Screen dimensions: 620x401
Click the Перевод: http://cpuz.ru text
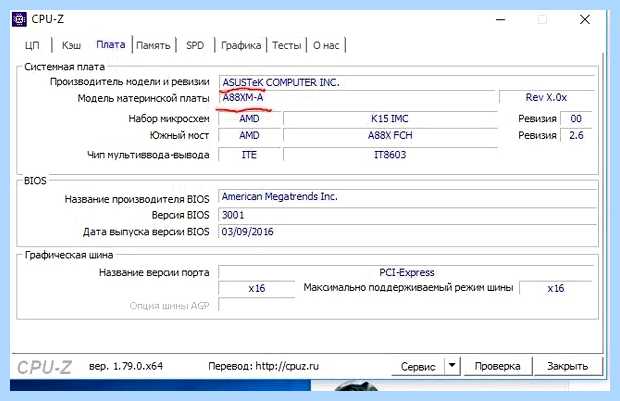263,366
